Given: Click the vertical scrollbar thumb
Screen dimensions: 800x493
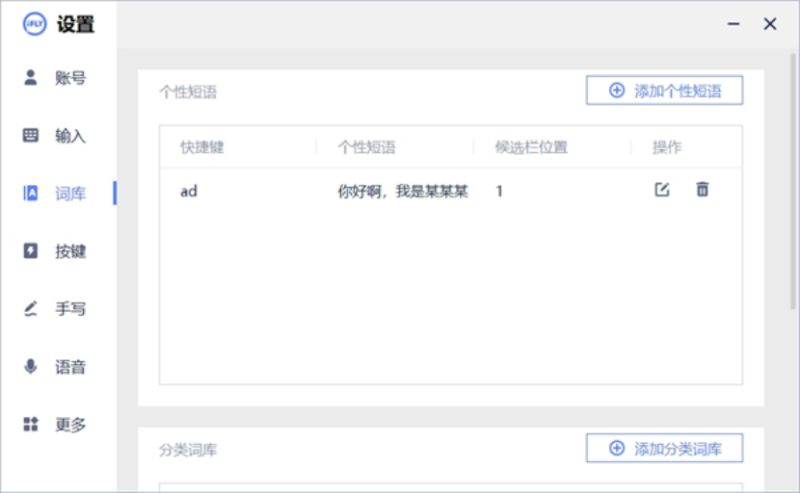Looking at the screenshot, I should click(793, 181).
